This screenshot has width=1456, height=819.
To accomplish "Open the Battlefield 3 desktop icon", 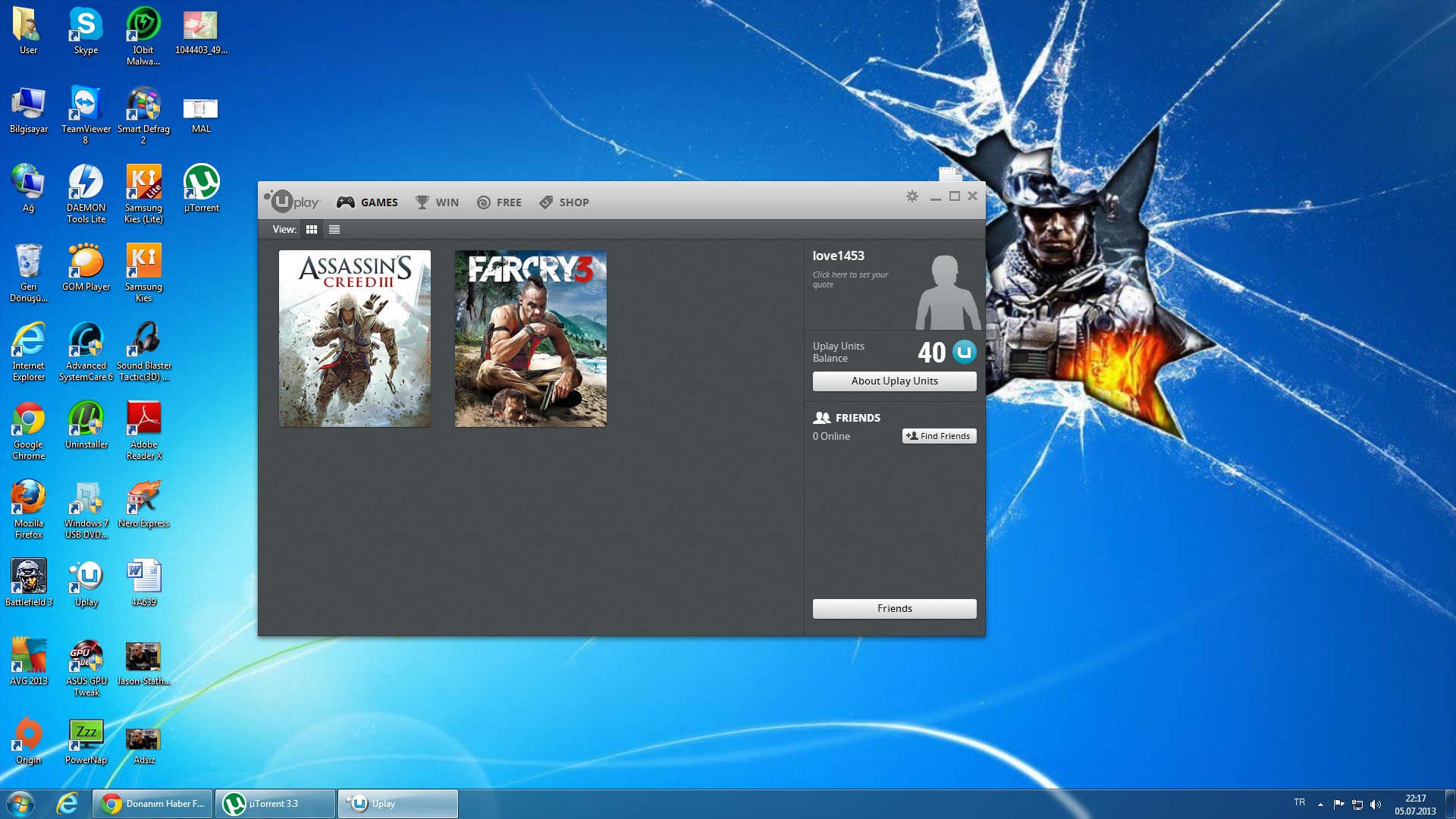I will (x=28, y=584).
